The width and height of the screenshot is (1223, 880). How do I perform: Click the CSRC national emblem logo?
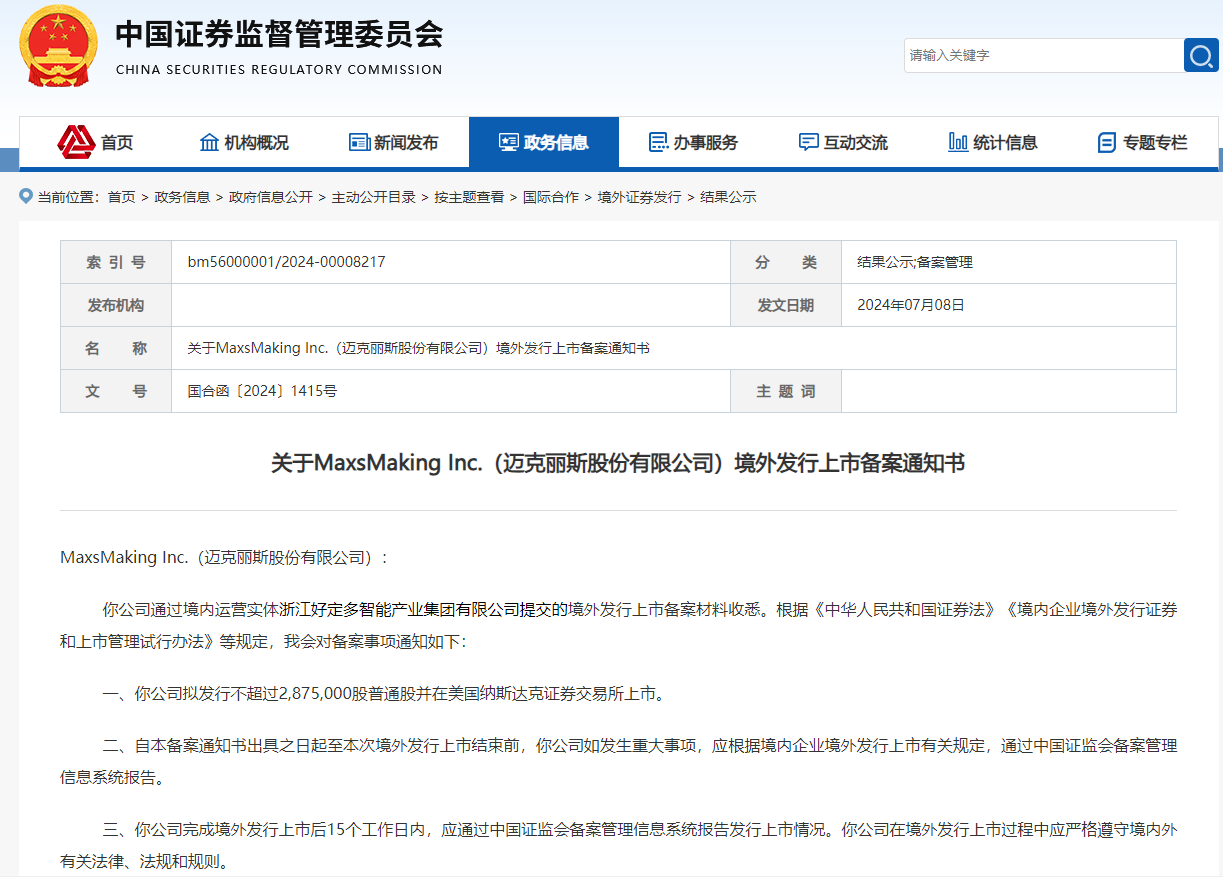(59, 46)
